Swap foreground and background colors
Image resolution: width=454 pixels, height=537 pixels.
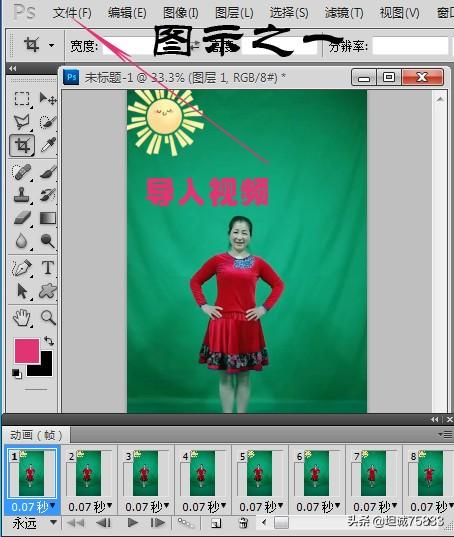[x=49, y=341]
